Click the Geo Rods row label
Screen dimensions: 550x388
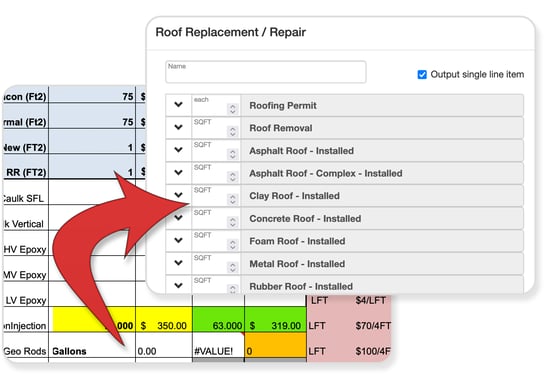pyautogui.click(x=25, y=351)
